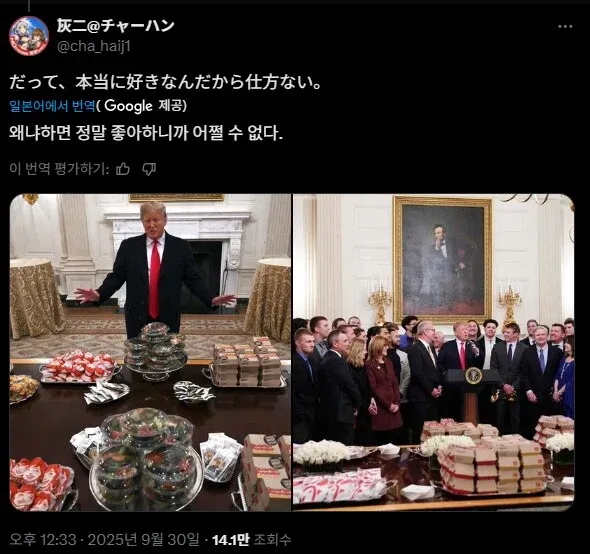This screenshot has width=590, height=554.
Task: Click the red necktie in left photo
Action: [155, 279]
